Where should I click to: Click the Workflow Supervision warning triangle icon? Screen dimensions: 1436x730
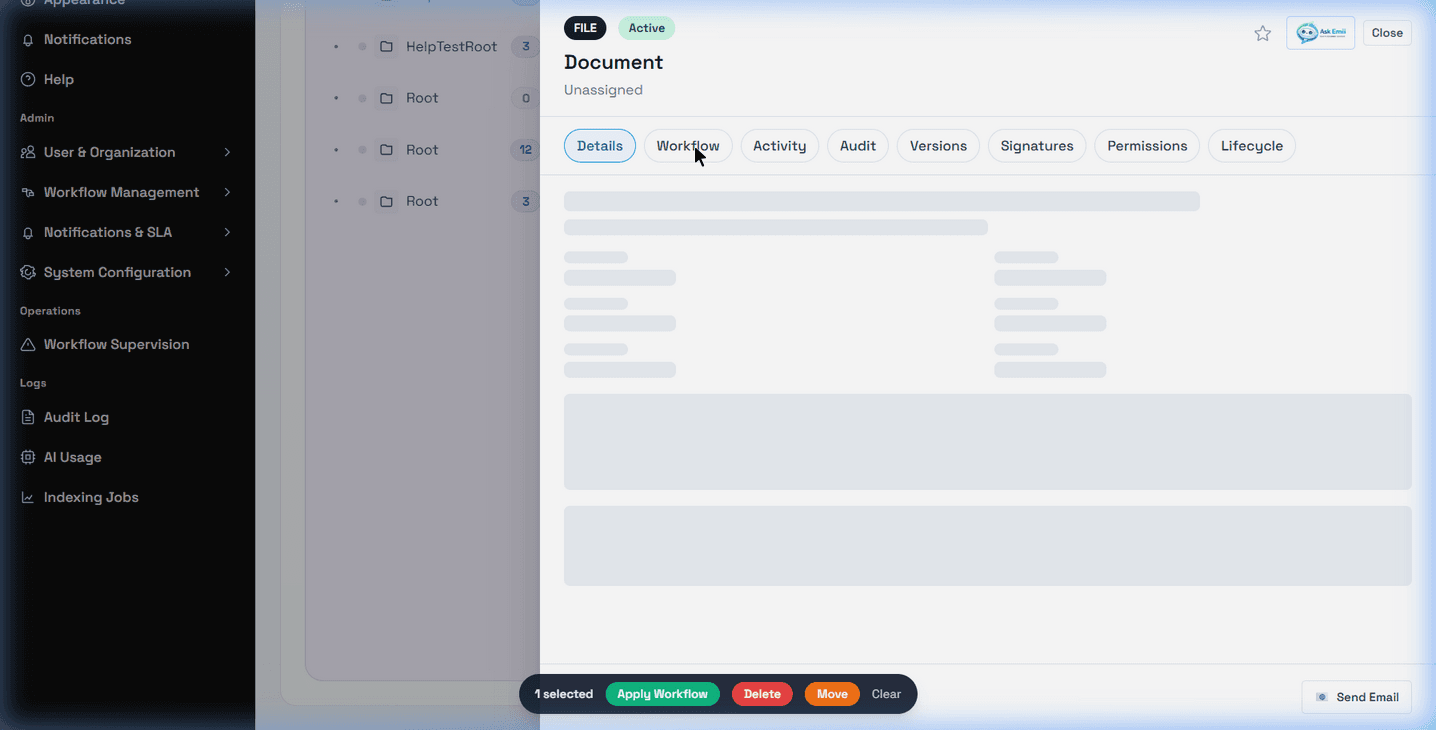click(28, 345)
